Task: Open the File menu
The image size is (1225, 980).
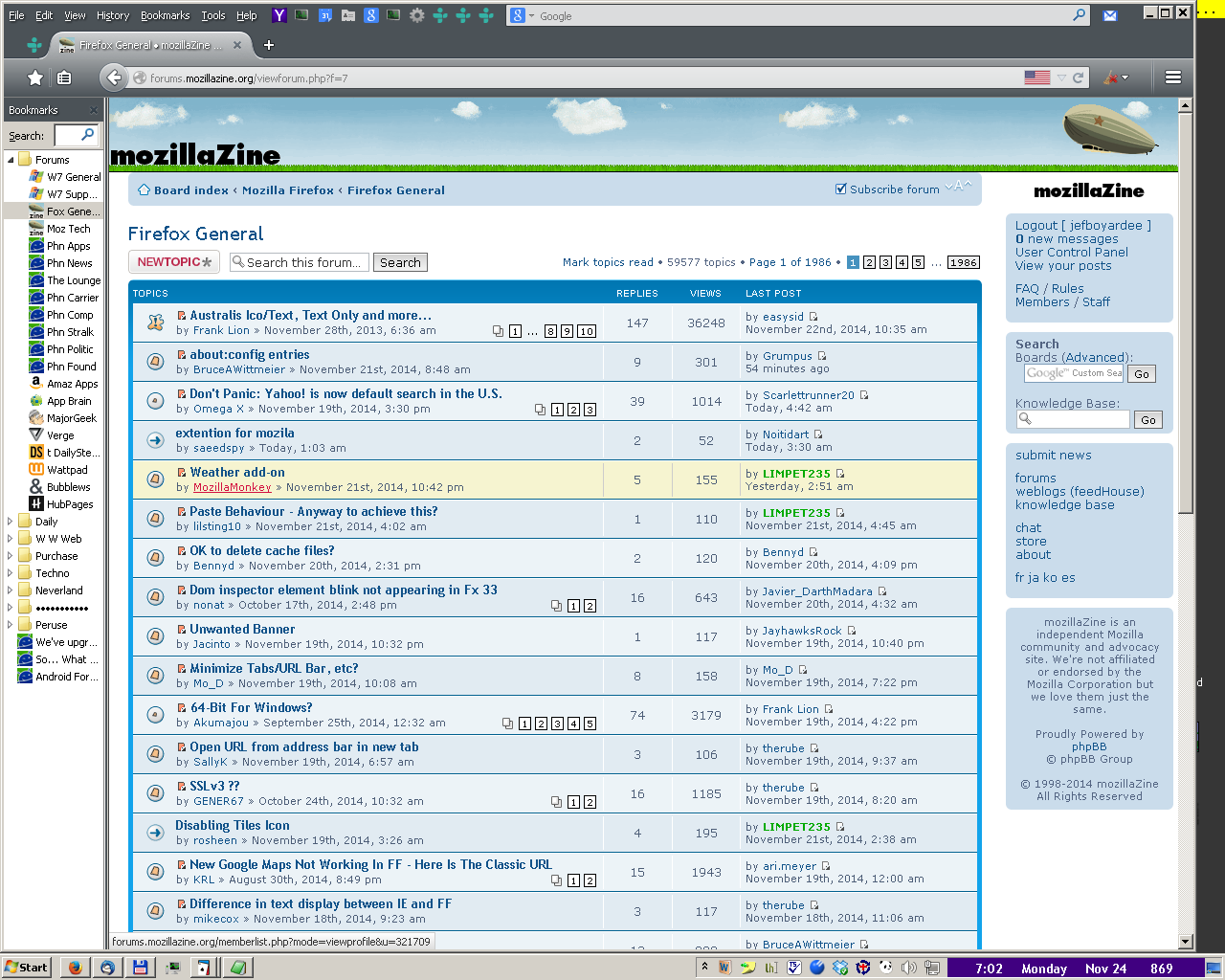Action: coord(16,15)
